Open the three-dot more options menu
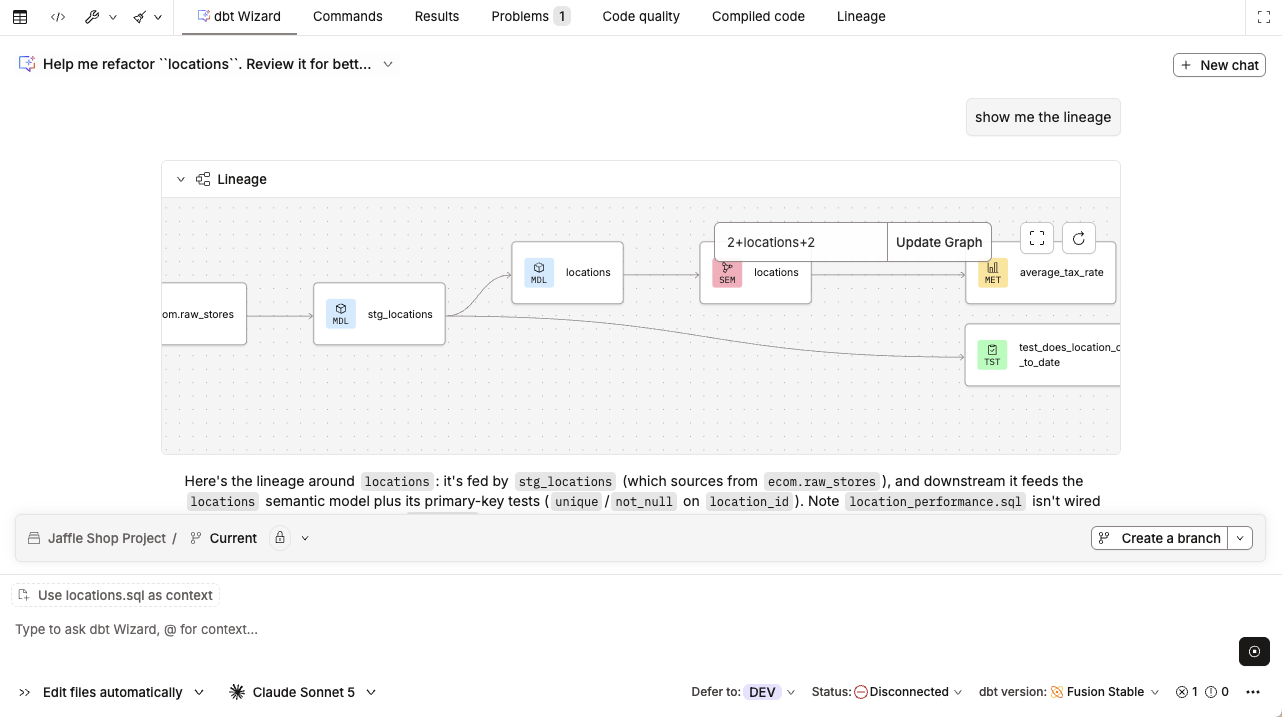1282x717 pixels. click(x=1253, y=692)
